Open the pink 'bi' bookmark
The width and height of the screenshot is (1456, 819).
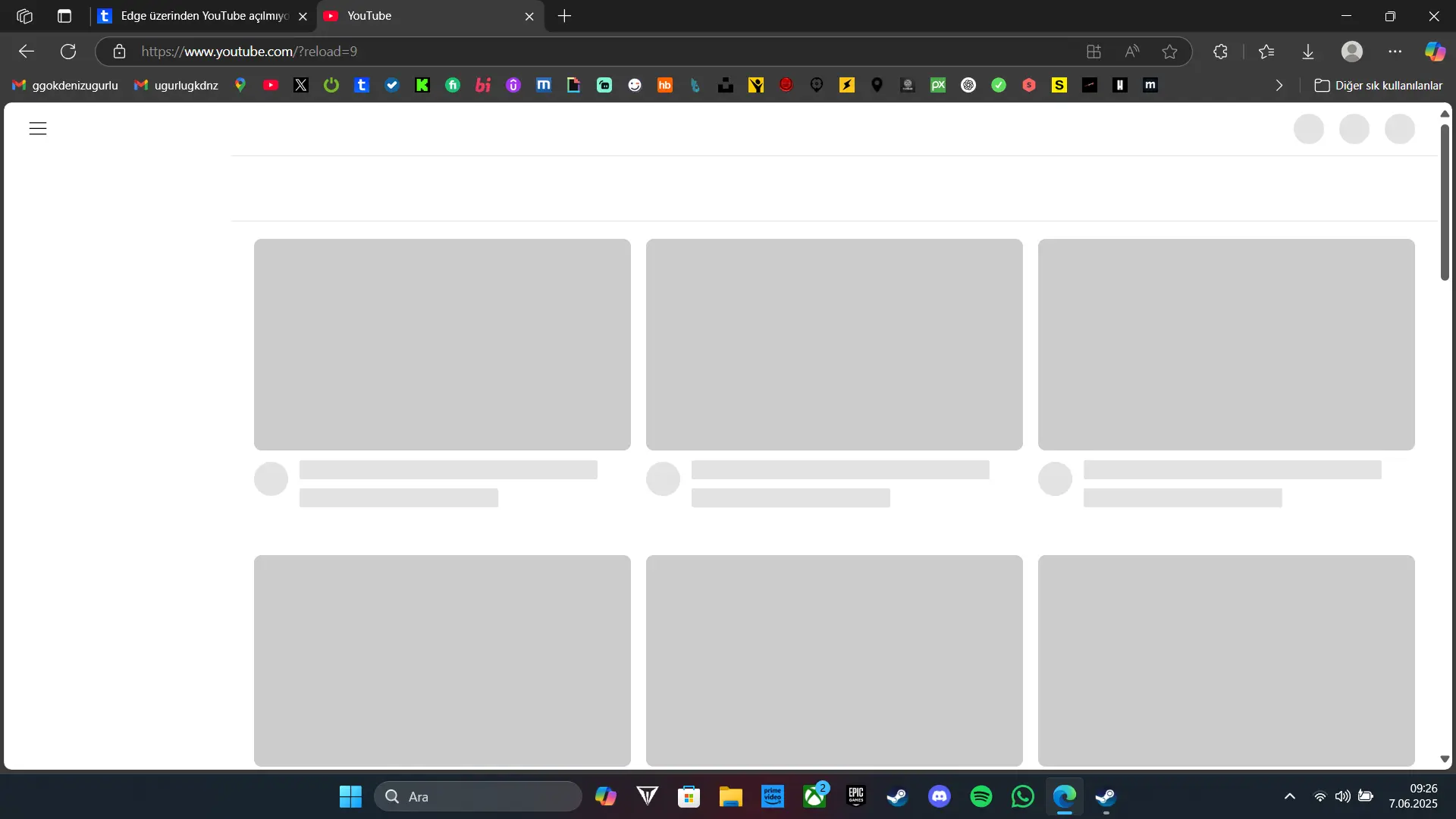483,85
